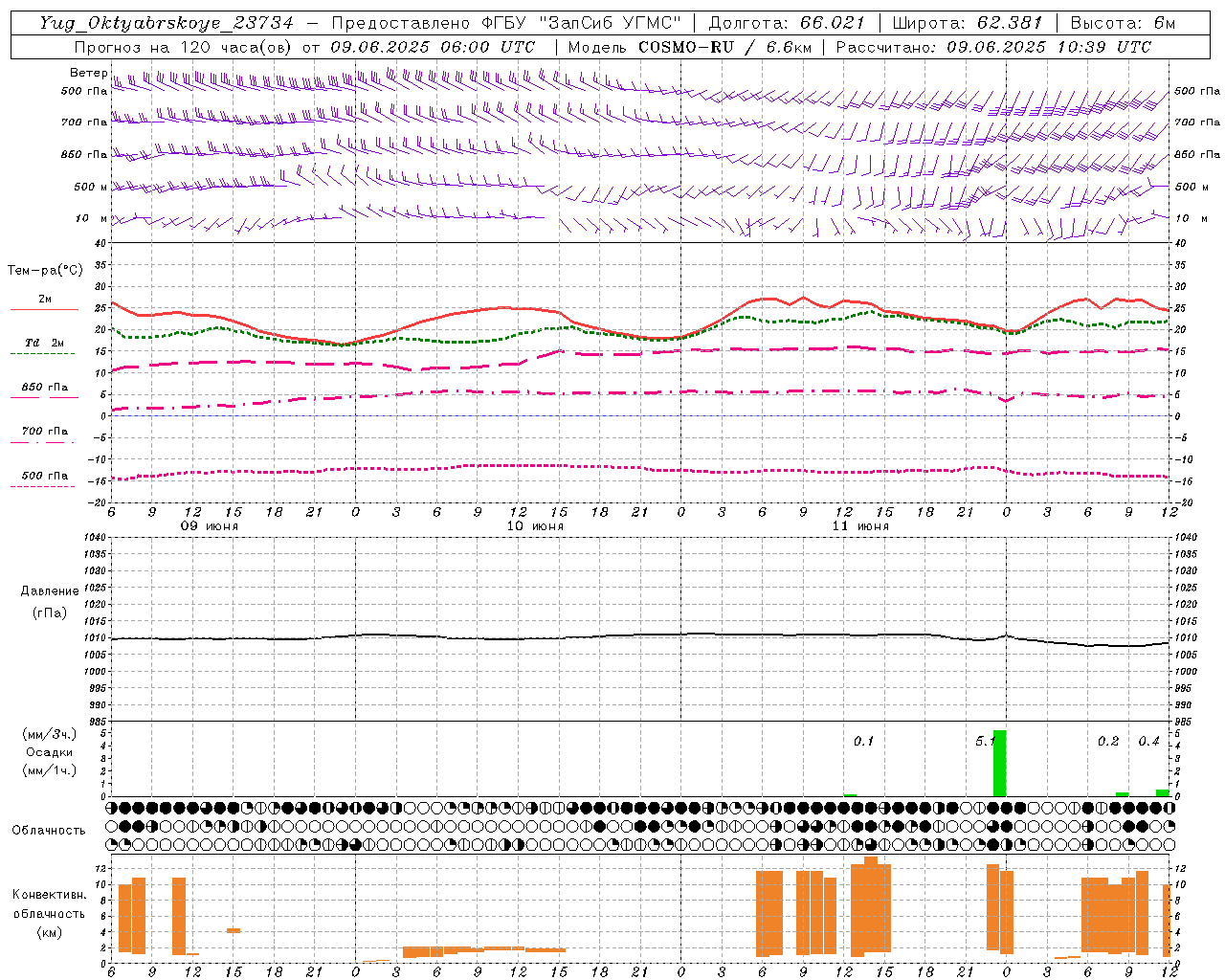
Task: Click the longitude value Долгота: 66.021
Action: [787, 23]
